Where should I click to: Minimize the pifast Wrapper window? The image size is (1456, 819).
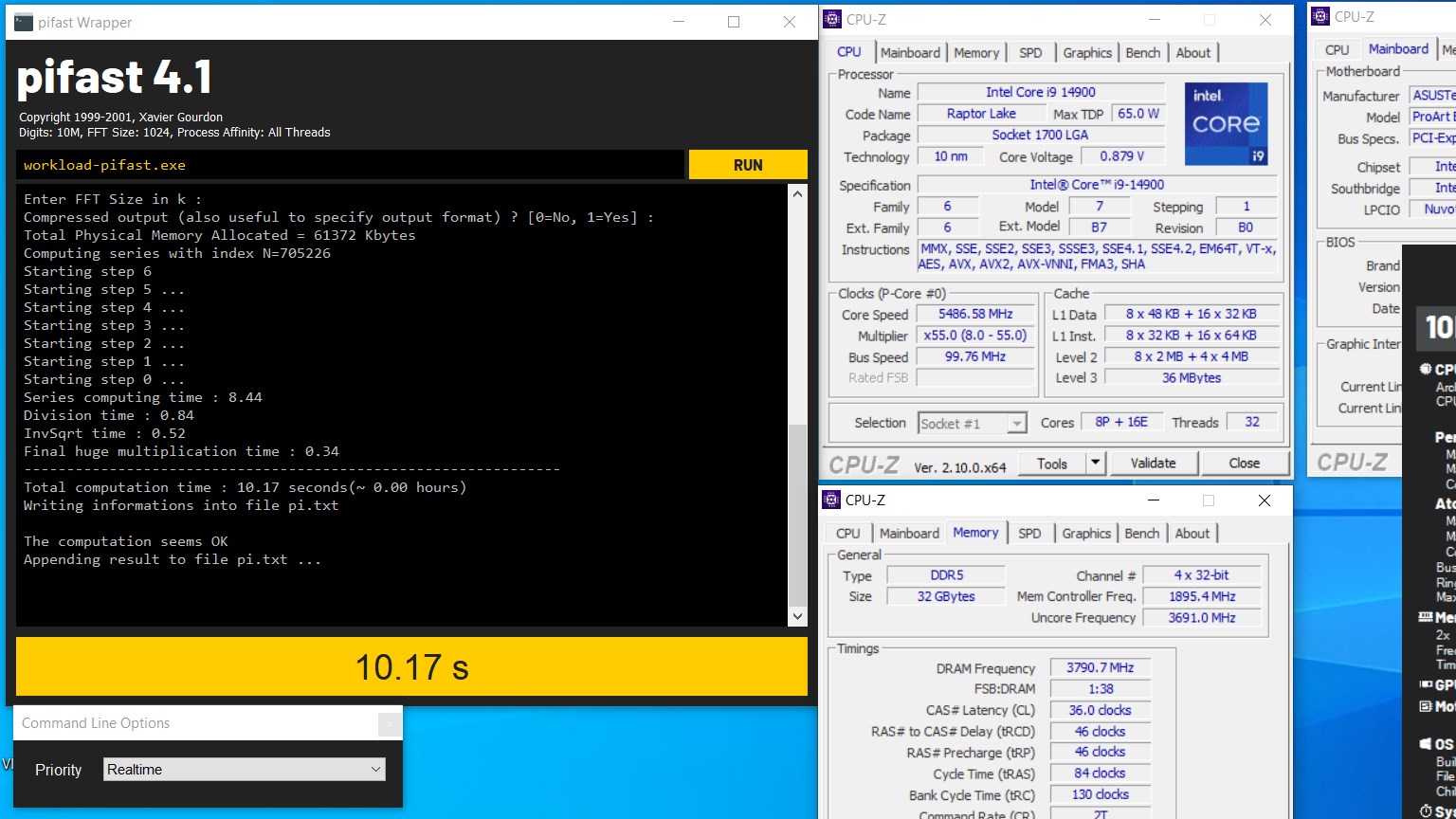coord(679,22)
